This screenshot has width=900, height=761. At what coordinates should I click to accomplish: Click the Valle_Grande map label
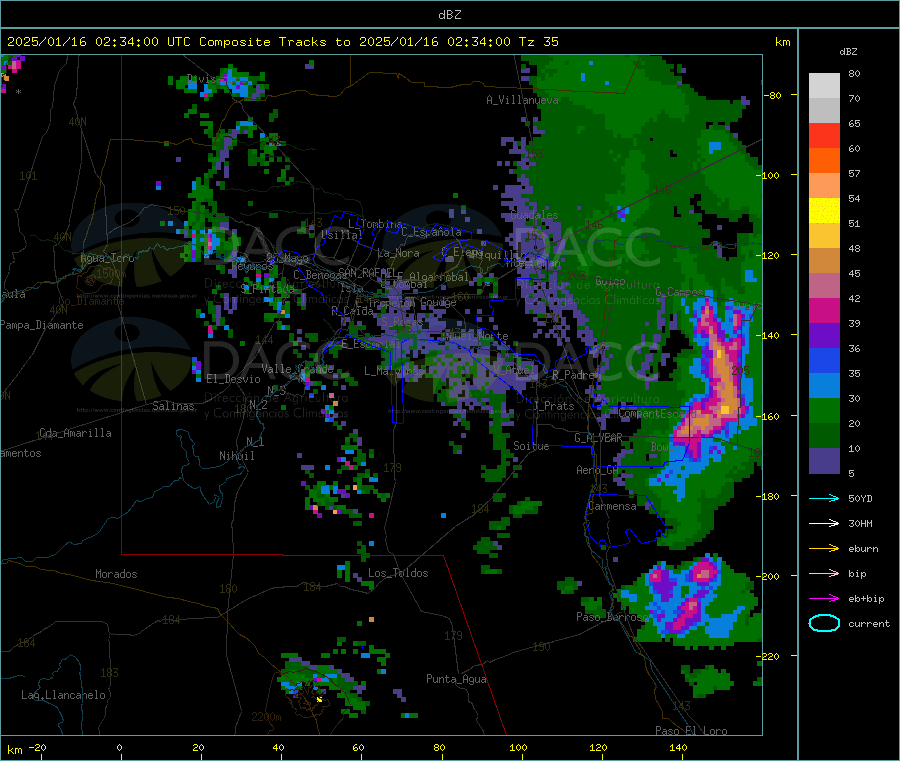pyautogui.click(x=298, y=368)
